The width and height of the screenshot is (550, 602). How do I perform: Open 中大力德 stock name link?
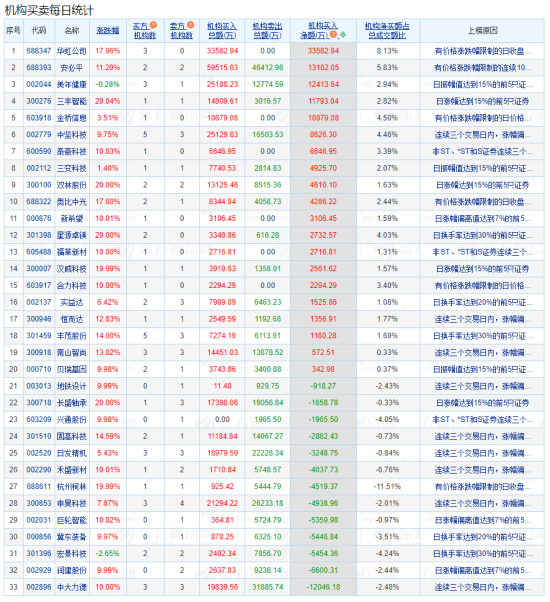(x=72, y=587)
